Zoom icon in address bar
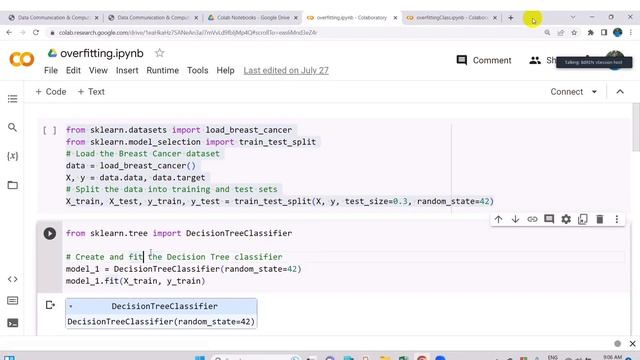Image resolution: width=640 pixels, height=360 pixels. [x=547, y=32]
